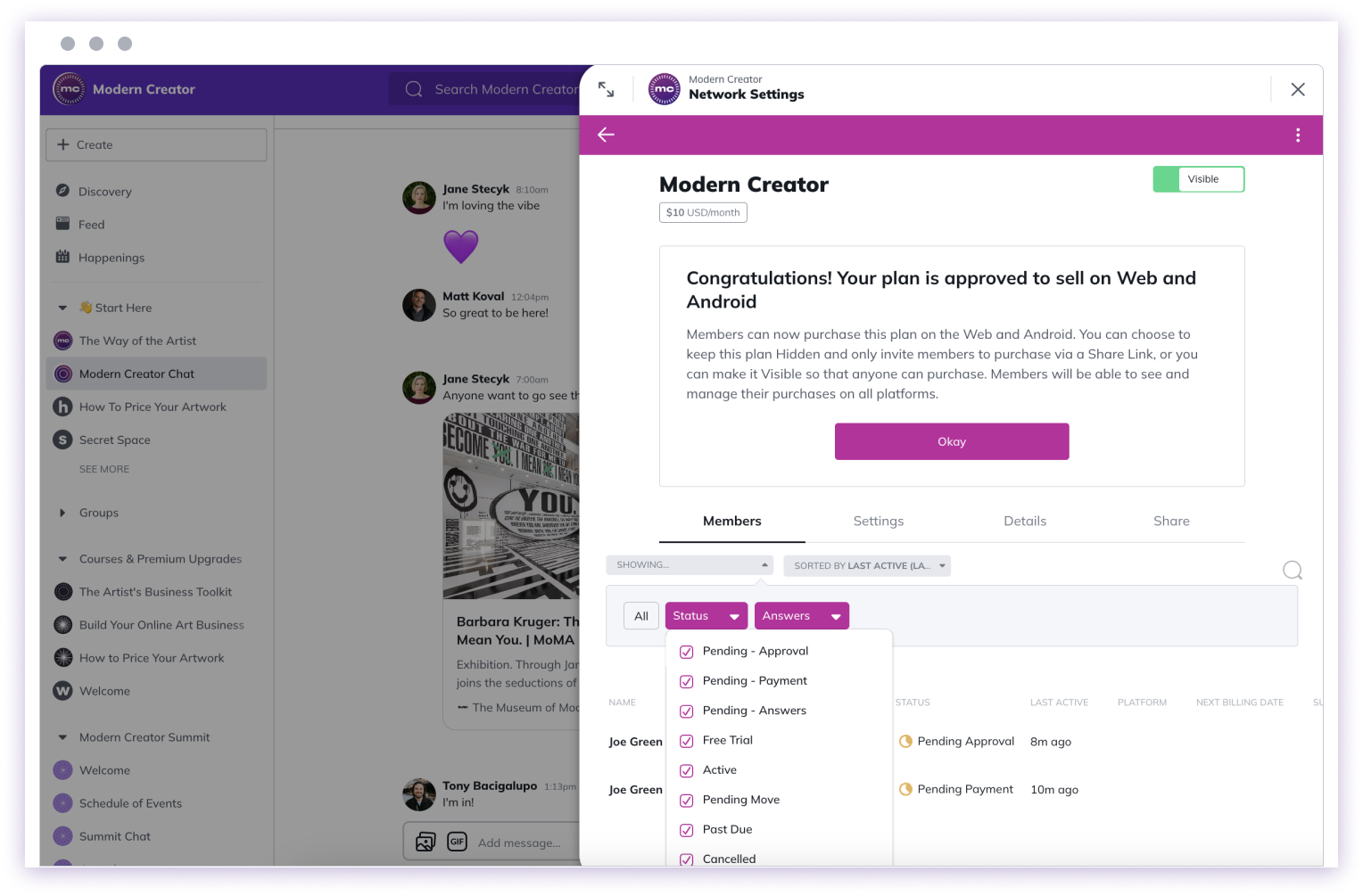Open the Sorted by Last Active dropdown

click(x=867, y=566)
